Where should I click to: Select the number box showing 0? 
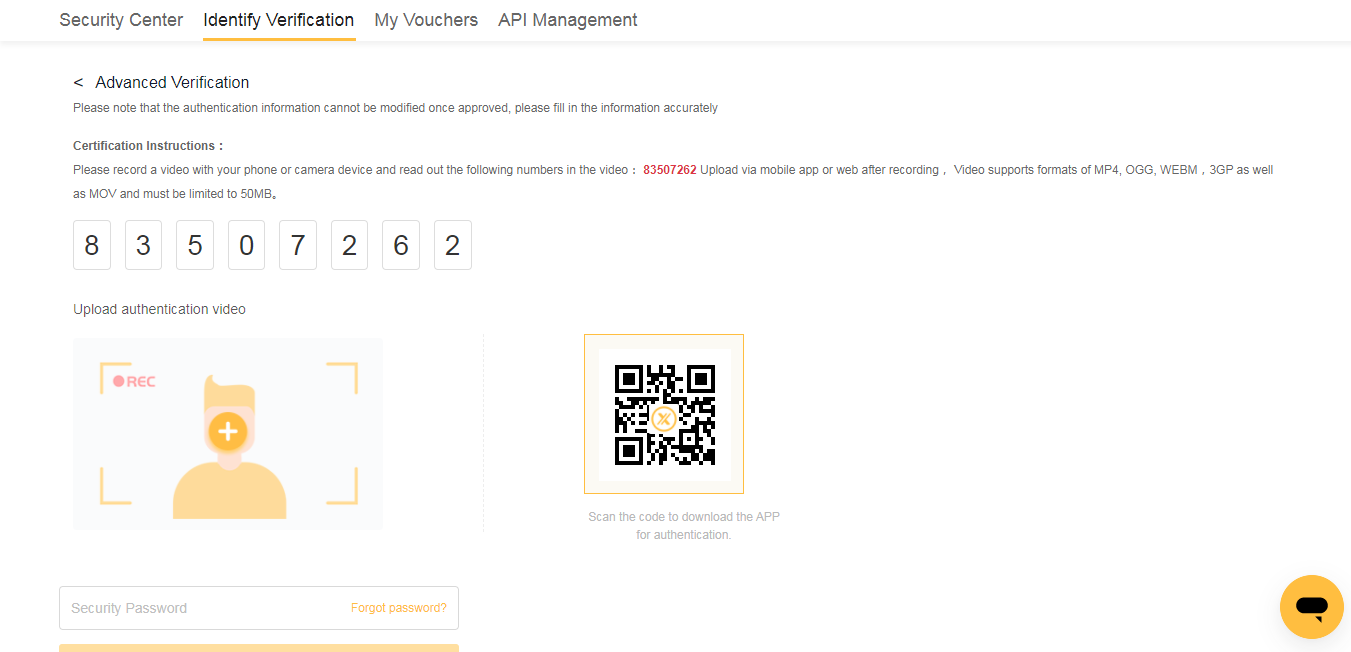[246, 244]
